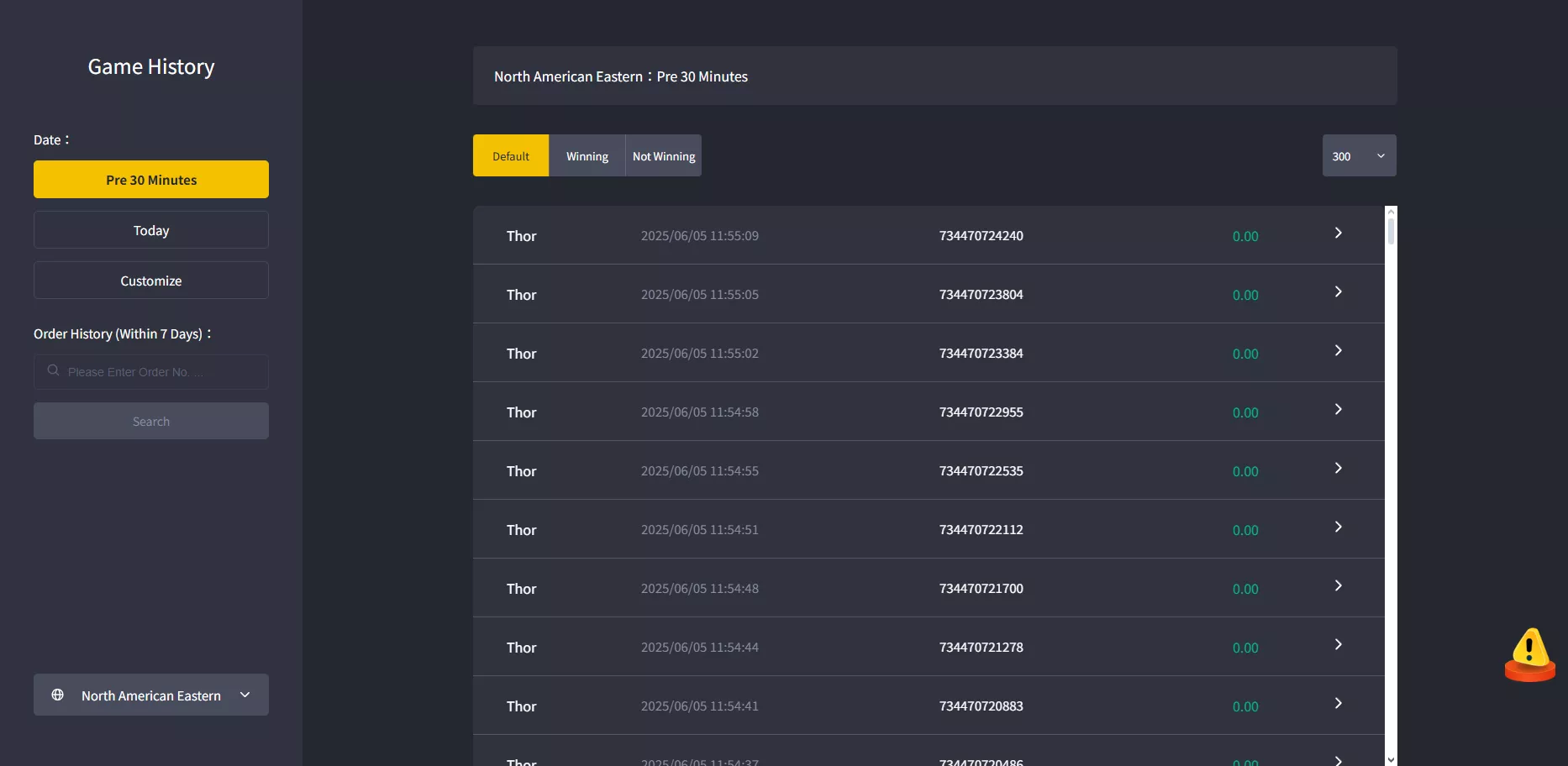Choose the Pre 30 Minutes date option
Viewport: 1568px width, 766px height.
151,180
